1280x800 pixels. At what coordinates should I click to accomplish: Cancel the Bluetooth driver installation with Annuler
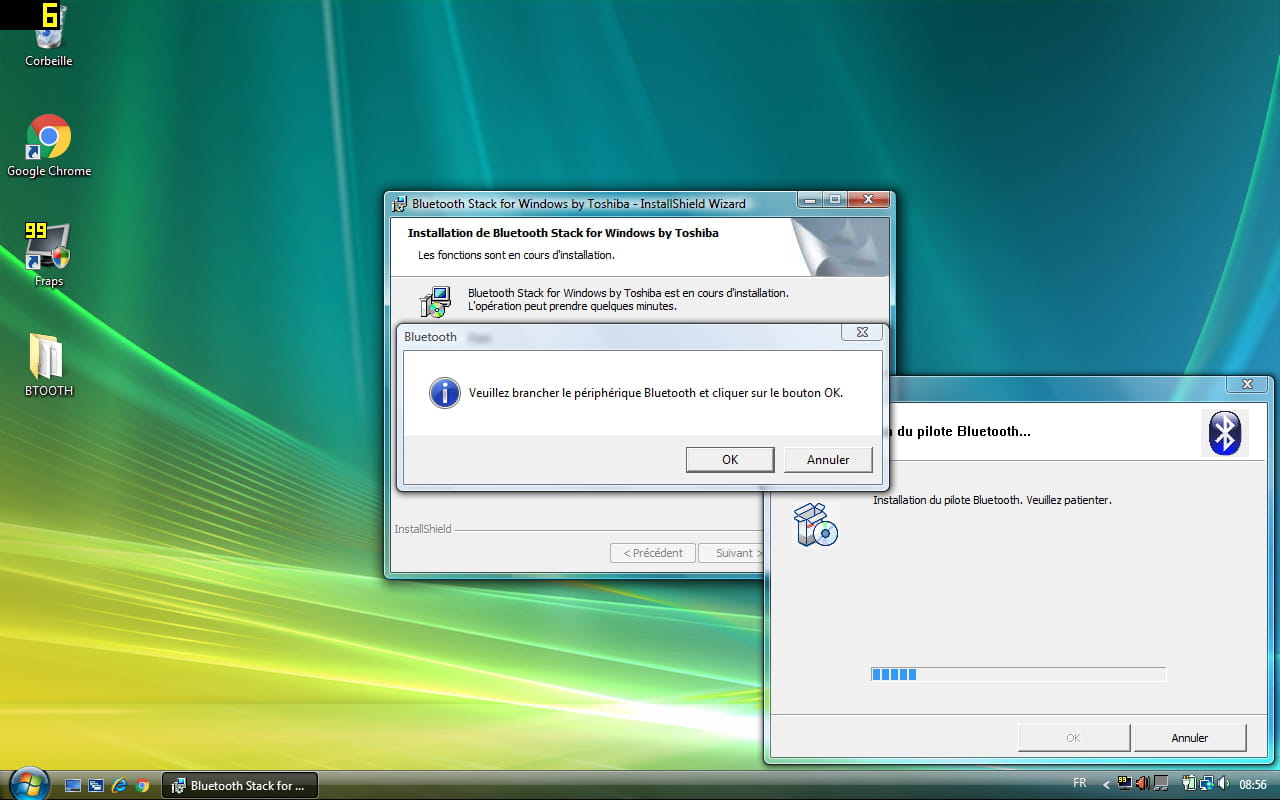click(x=1190, y=738)
